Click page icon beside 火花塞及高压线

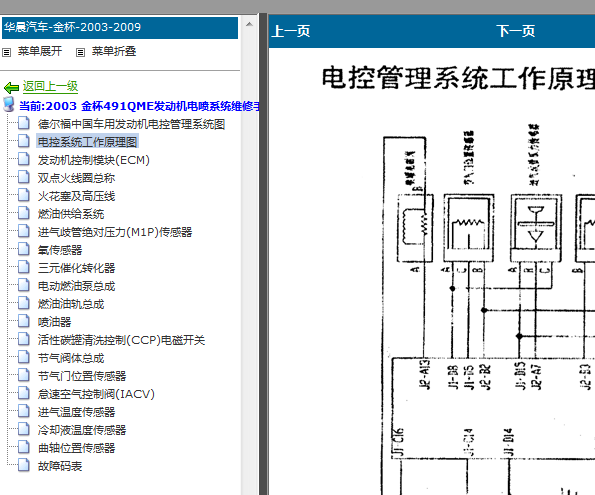(24, 195)
